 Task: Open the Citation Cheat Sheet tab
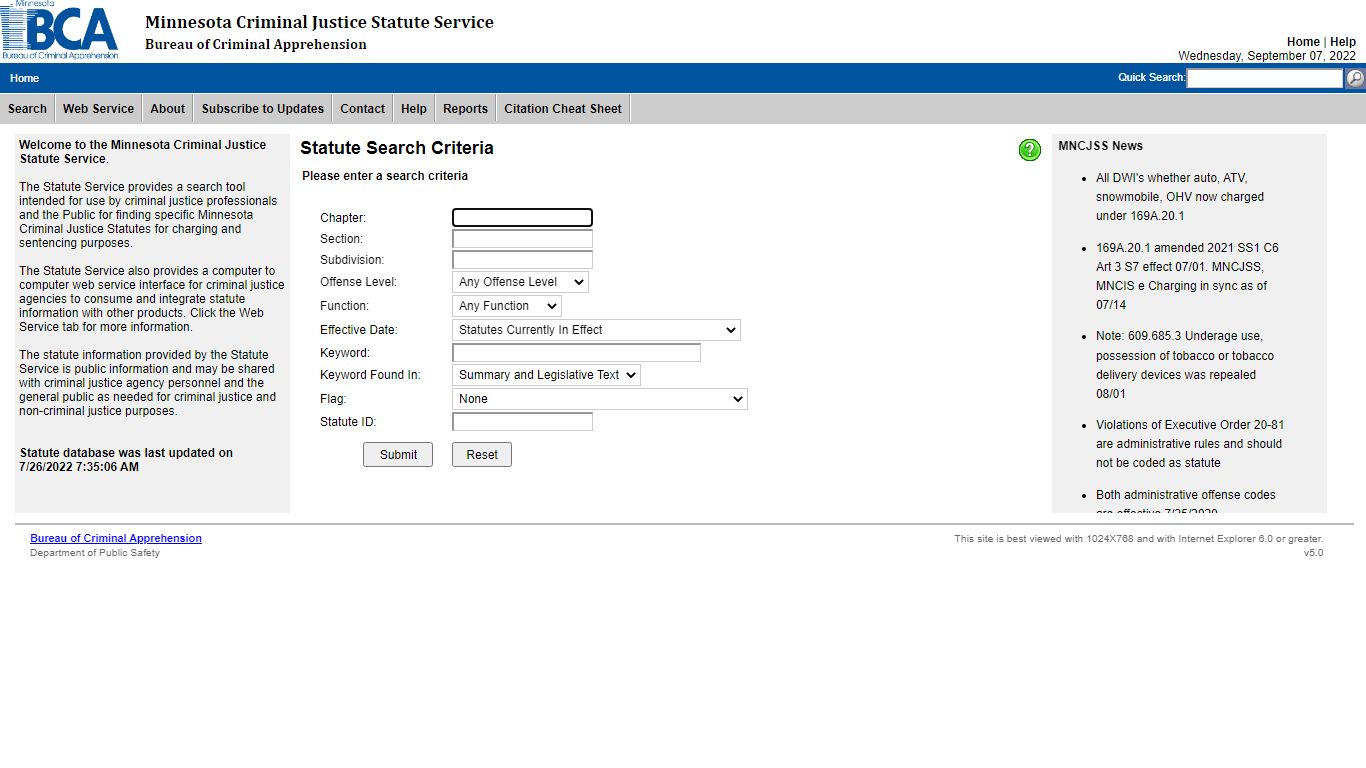(x=563, y=109)
